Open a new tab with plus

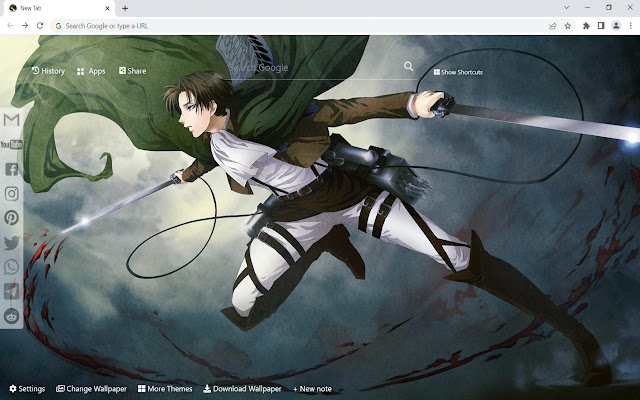point(125,8)
